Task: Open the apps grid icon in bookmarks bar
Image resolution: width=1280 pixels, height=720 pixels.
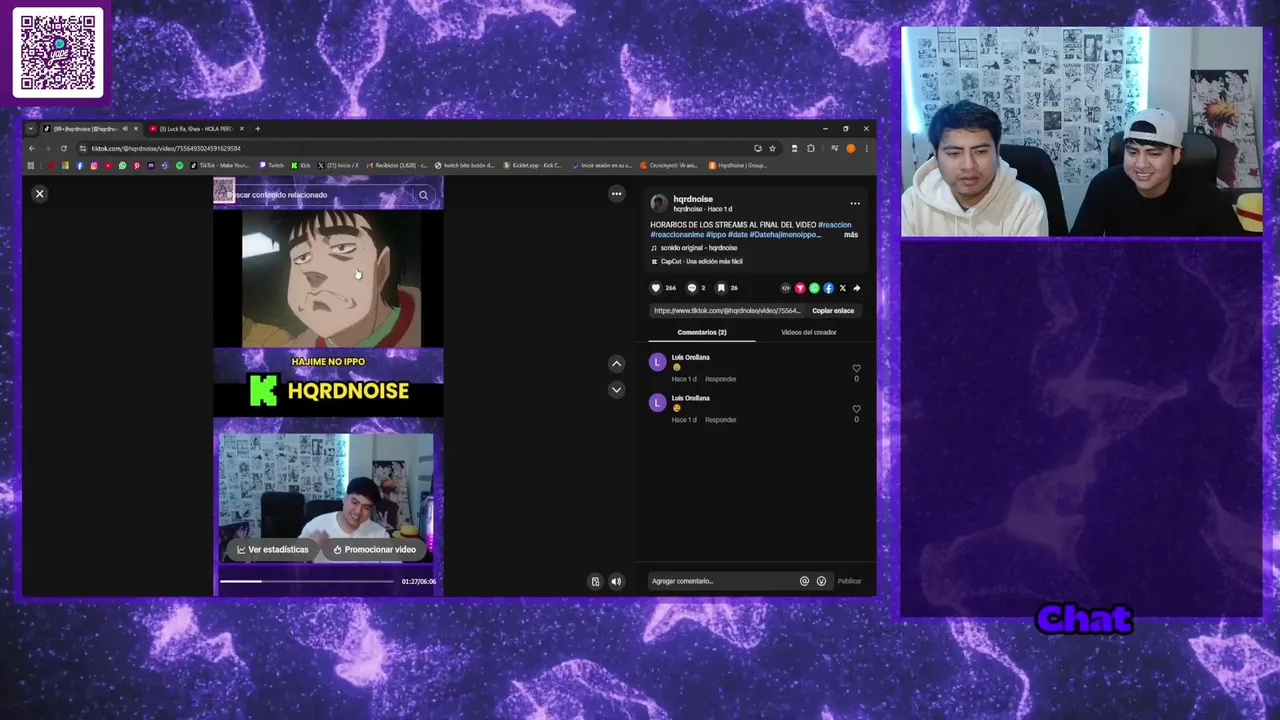Action: pos(31,165)
